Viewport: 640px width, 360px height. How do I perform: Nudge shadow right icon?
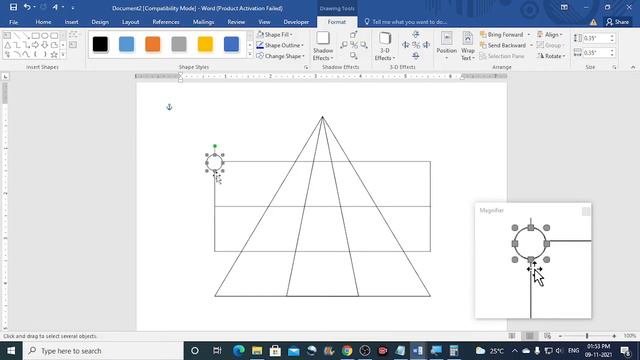[364, 45]
